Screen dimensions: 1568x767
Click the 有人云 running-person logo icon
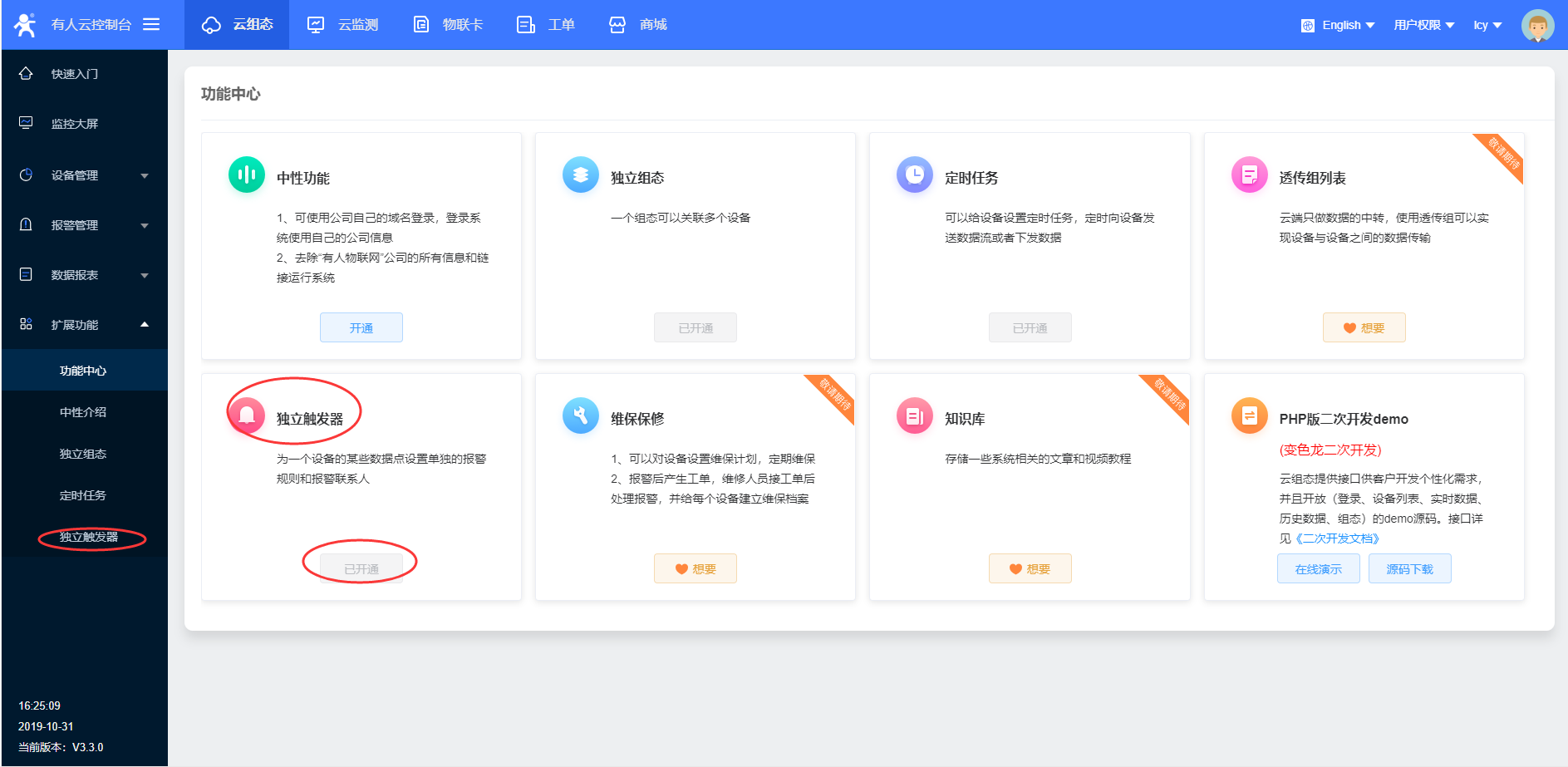[x=25, y=25]
